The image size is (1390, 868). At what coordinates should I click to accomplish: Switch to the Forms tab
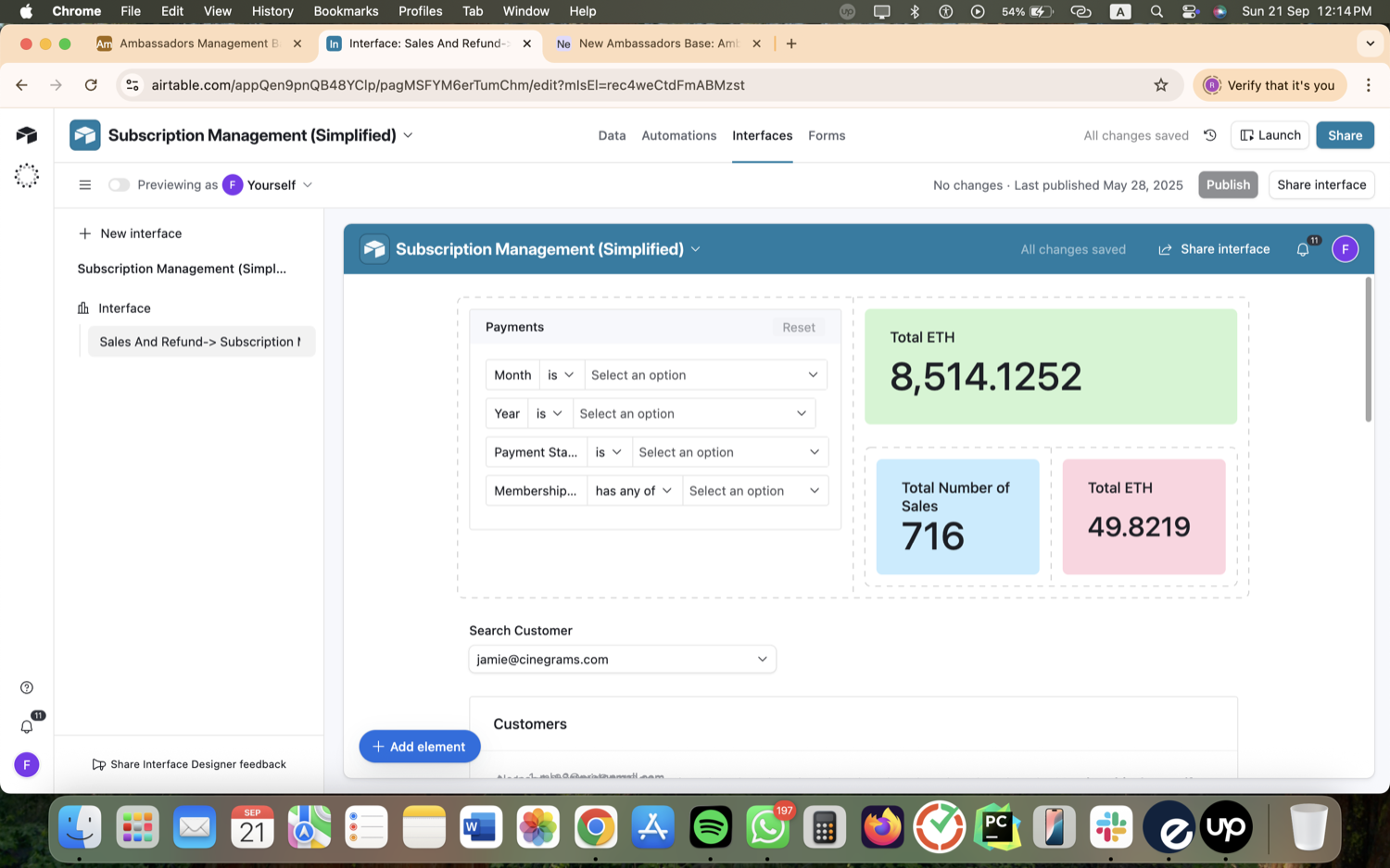pos(827,135)
